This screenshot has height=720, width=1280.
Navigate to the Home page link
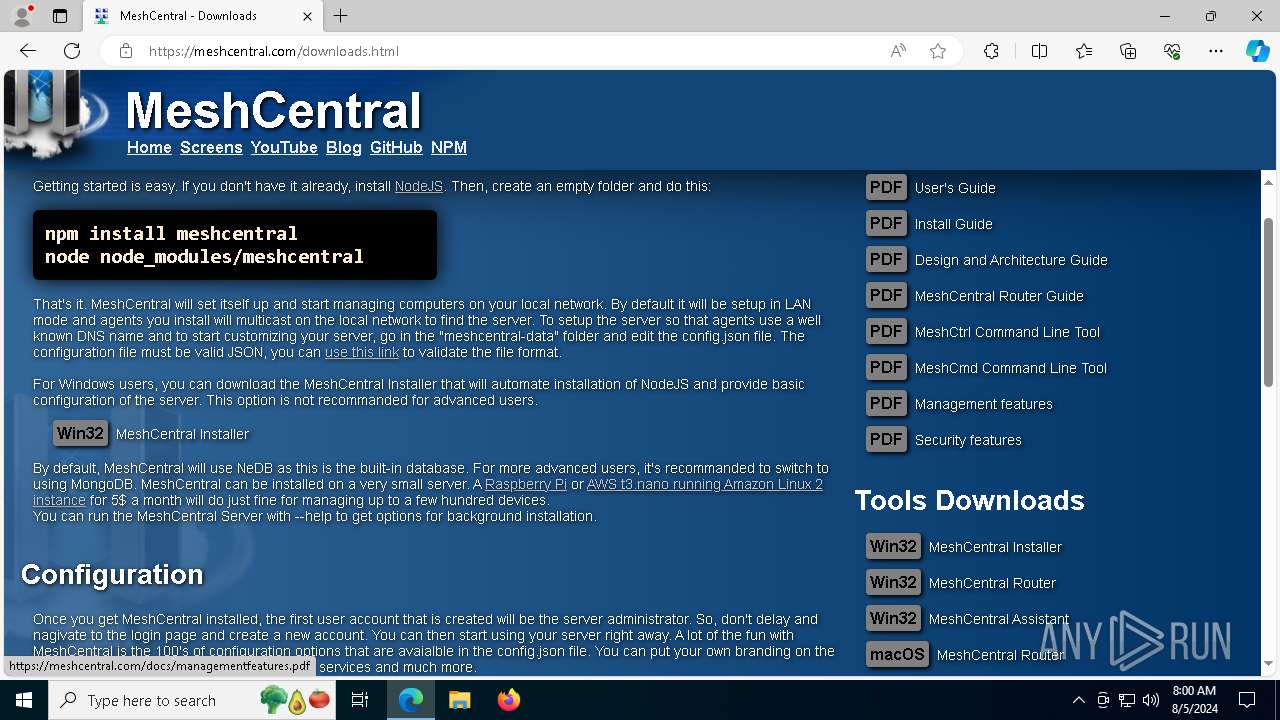click(x=149, y=147)
